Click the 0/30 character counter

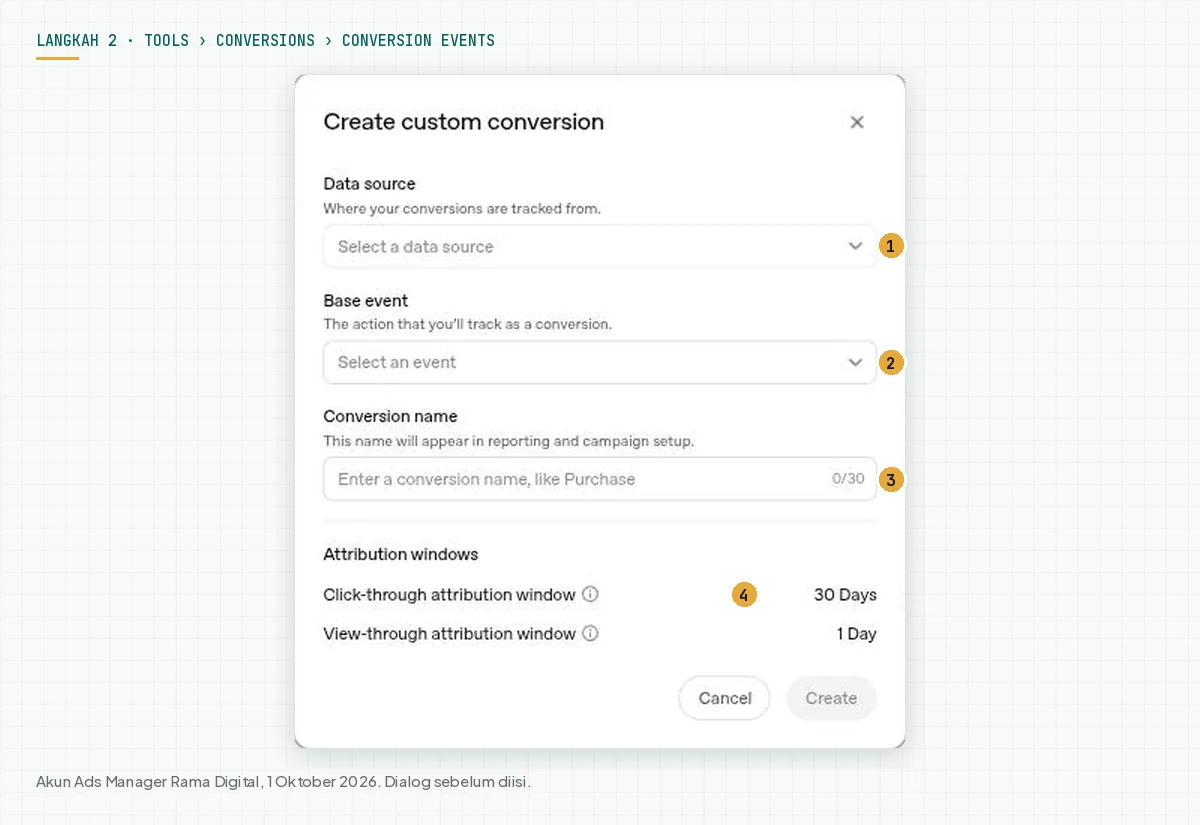(x=848, y=479)
